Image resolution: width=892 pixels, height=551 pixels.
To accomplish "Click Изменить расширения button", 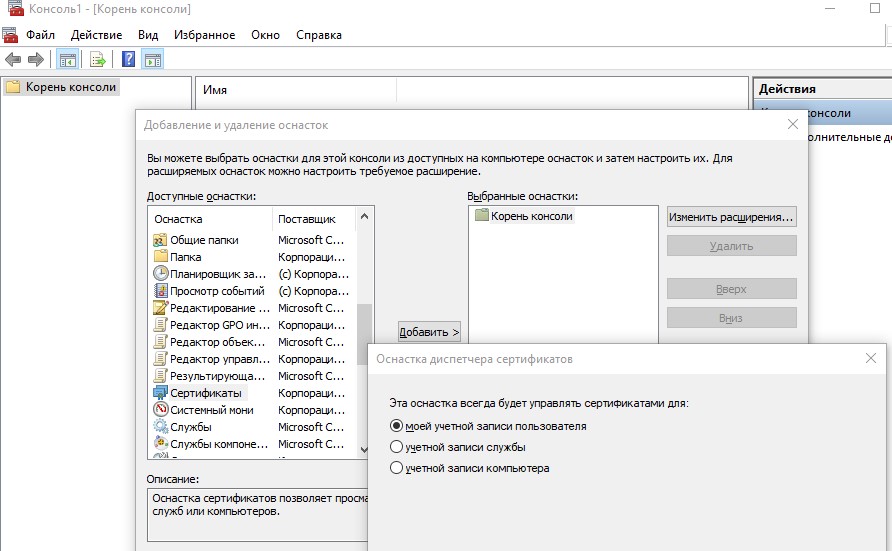I will [x=731, y=216].
